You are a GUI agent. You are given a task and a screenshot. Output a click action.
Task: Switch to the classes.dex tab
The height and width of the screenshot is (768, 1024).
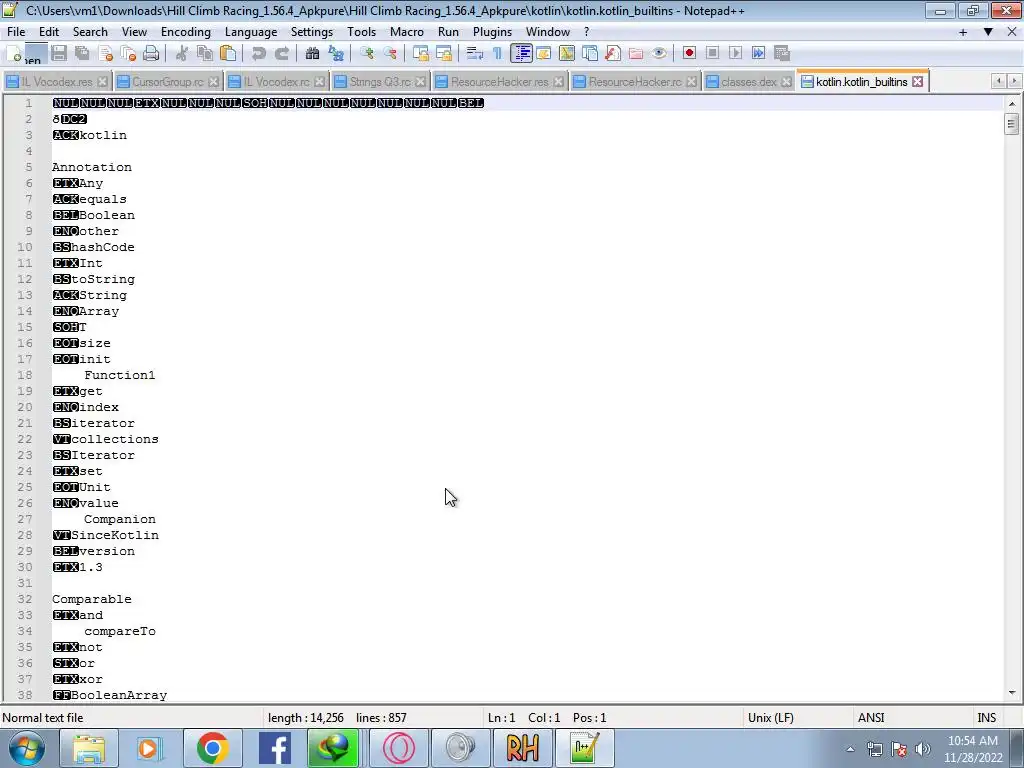pyautogui.click(x=749, y=82)
